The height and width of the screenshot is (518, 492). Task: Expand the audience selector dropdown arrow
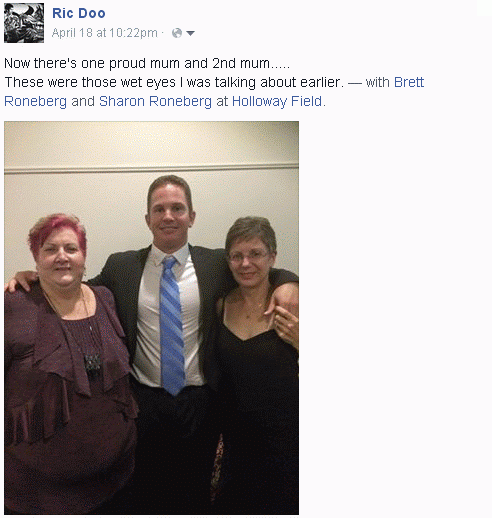pos(190,33)
